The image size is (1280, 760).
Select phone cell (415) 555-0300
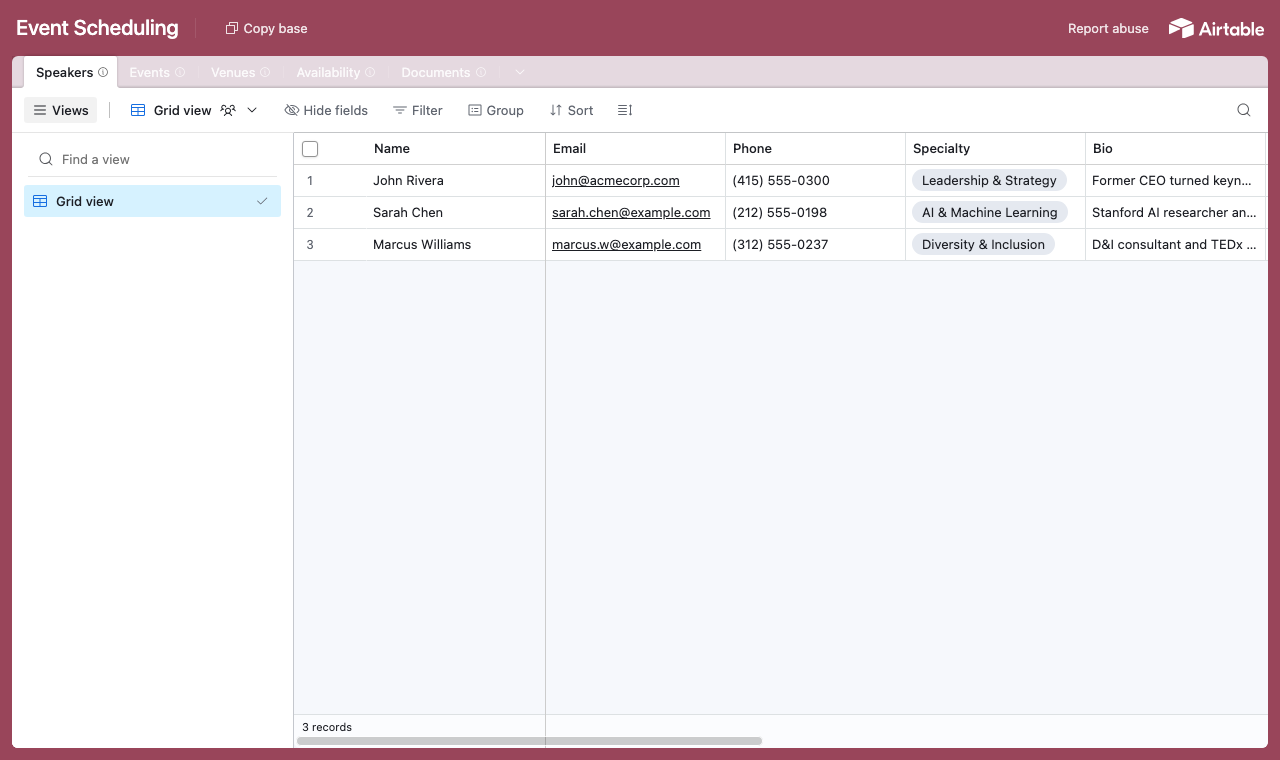tap(815, 180)
